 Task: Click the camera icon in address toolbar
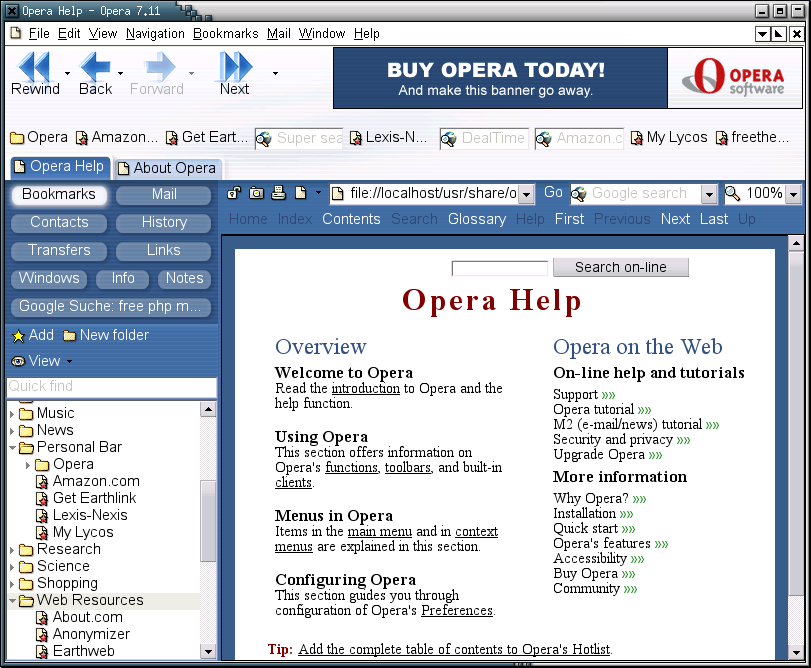256,193
